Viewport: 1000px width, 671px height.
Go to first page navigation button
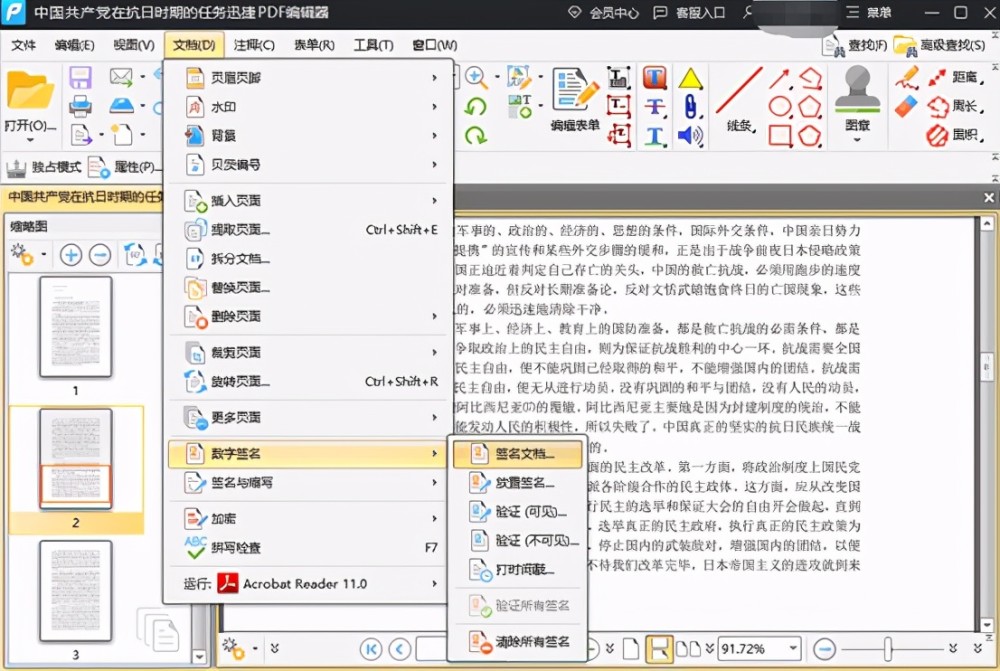click(x=371, y=649)
